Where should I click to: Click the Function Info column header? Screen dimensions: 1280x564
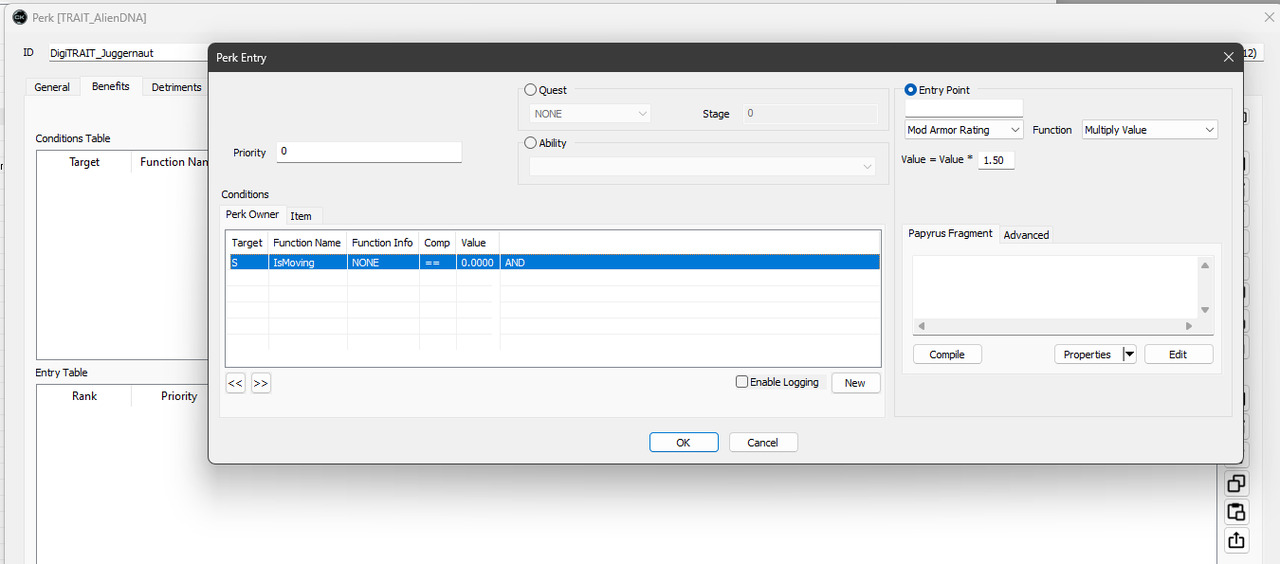point(382,243)
